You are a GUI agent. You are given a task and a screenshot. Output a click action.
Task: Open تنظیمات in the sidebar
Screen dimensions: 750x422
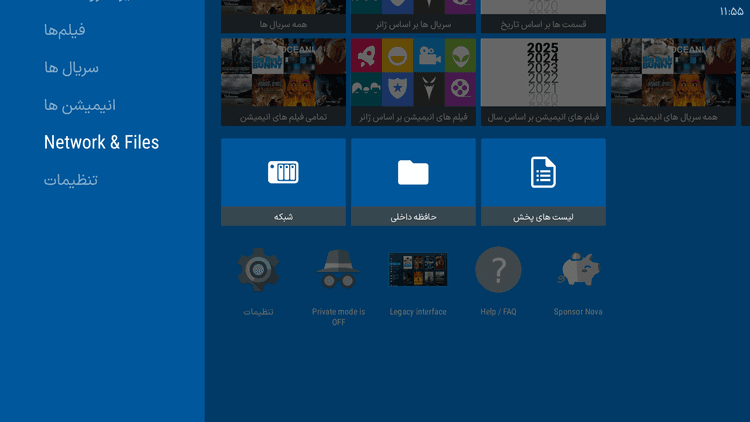71,180
